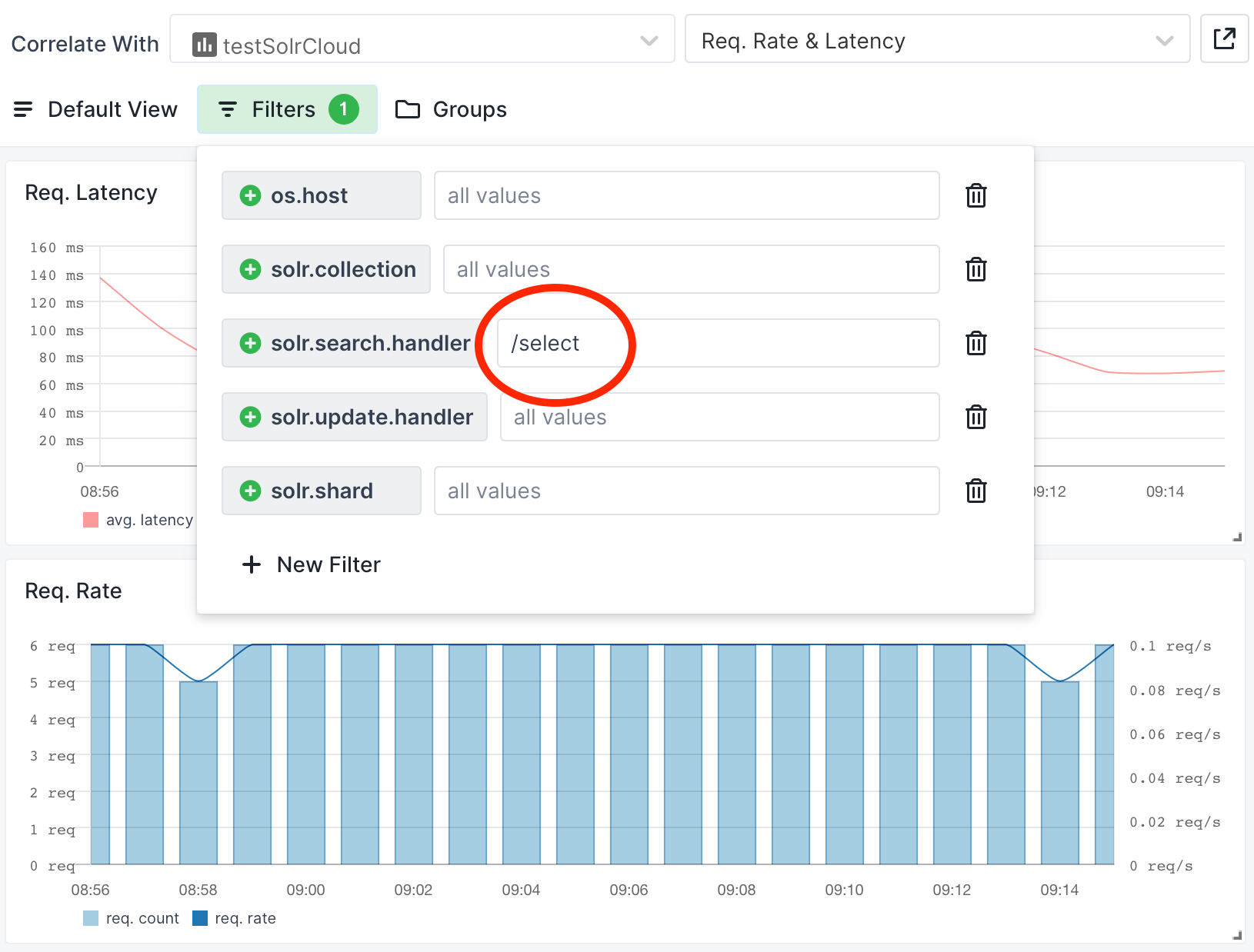Click the Req. Latency panel corner grip
The image size is (1254, 952).
coord(1237,537)
